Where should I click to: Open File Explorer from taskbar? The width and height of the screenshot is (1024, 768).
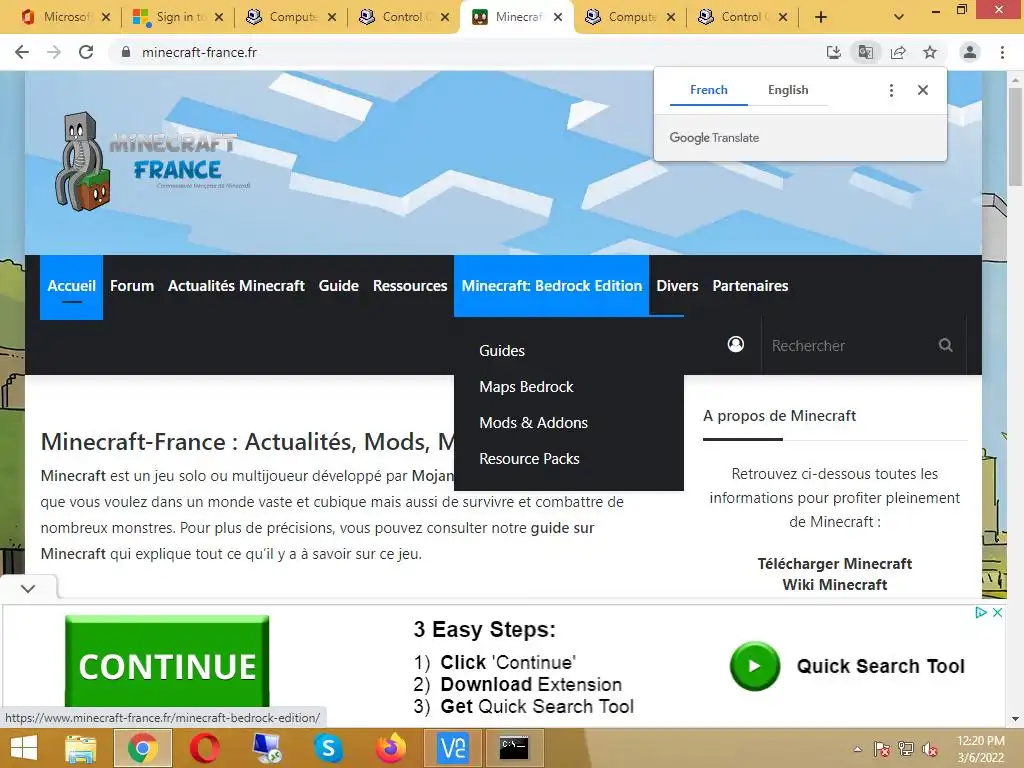coord(80,748)
